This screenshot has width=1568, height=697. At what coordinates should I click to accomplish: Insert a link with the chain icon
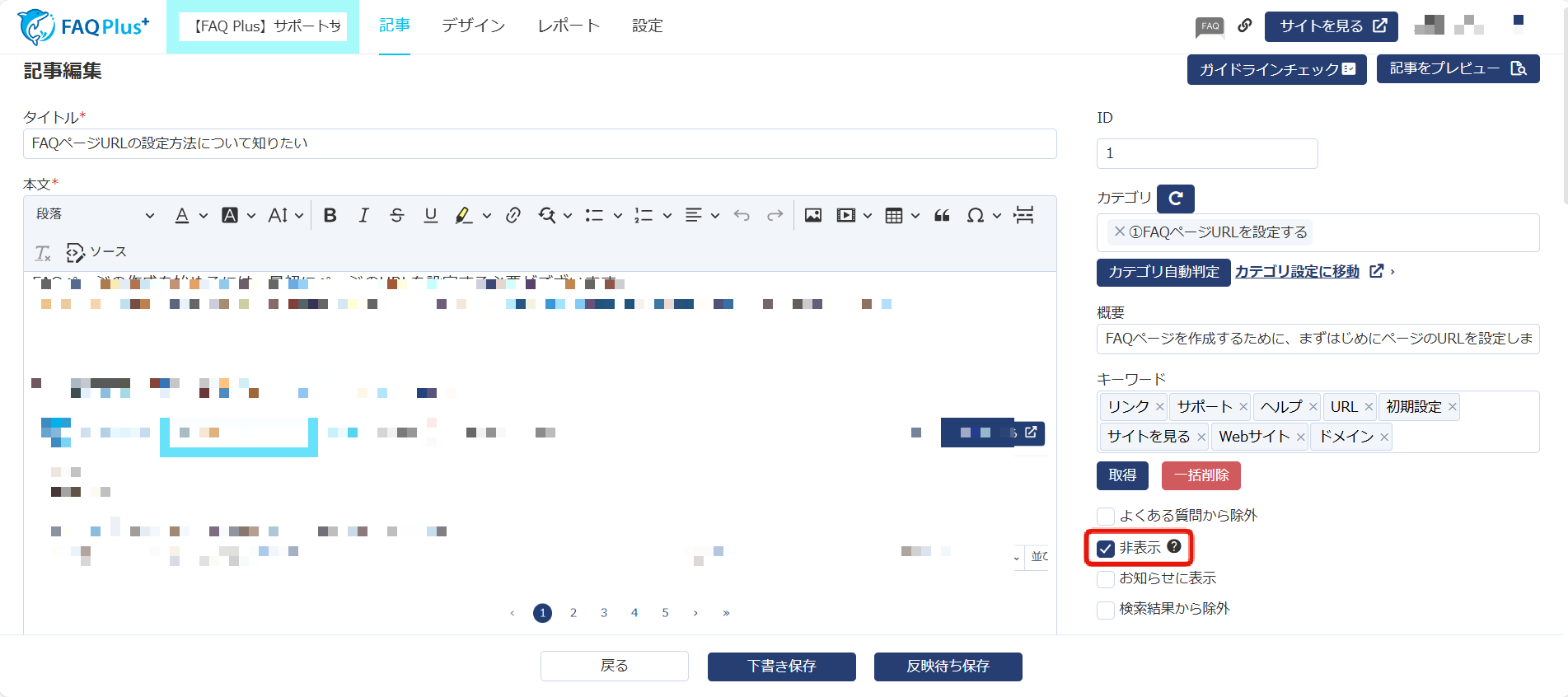tap(513, 215)
